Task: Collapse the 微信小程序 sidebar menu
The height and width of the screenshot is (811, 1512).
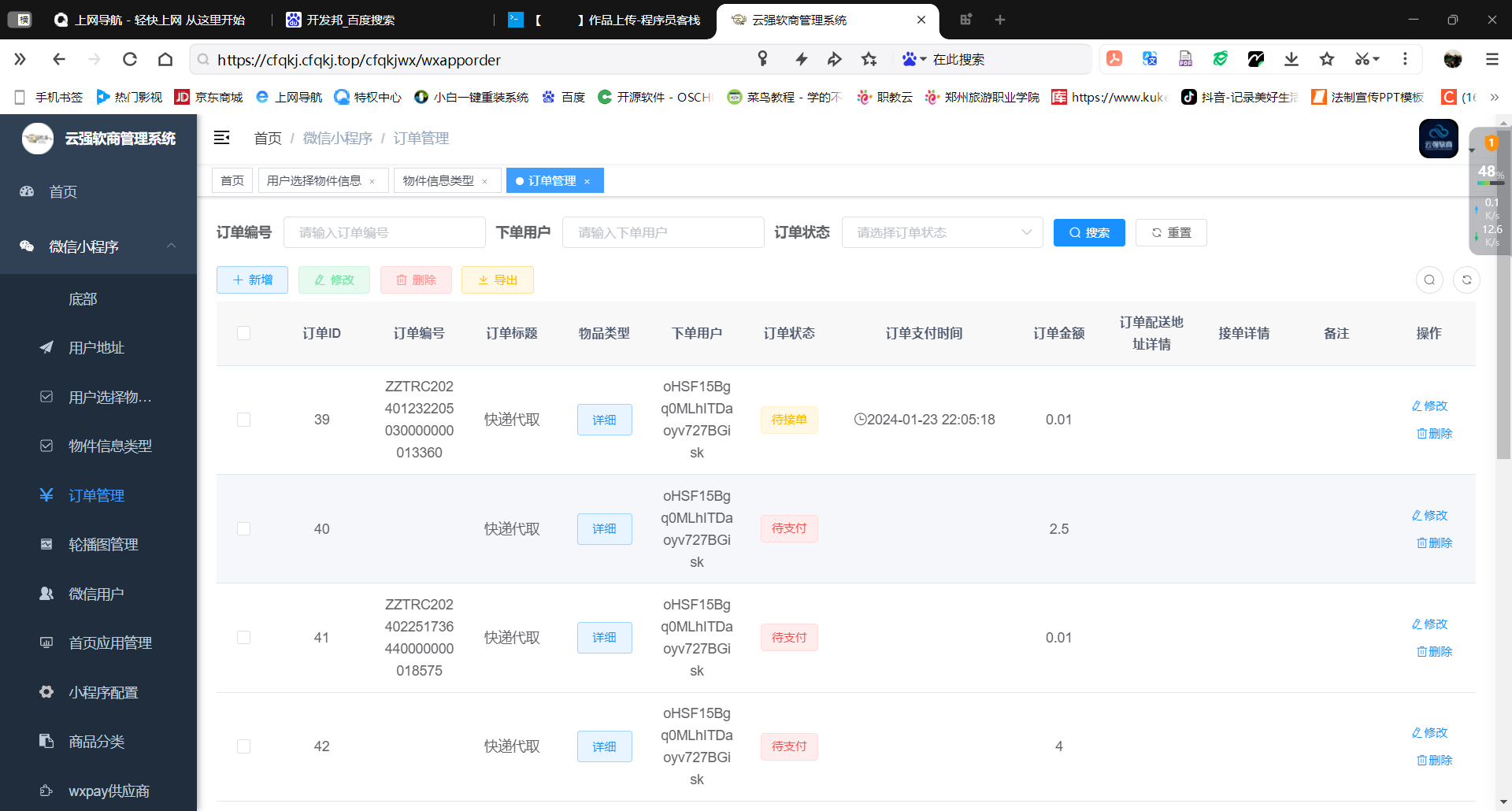Action: pyautogui.click(x=98, y=246)
